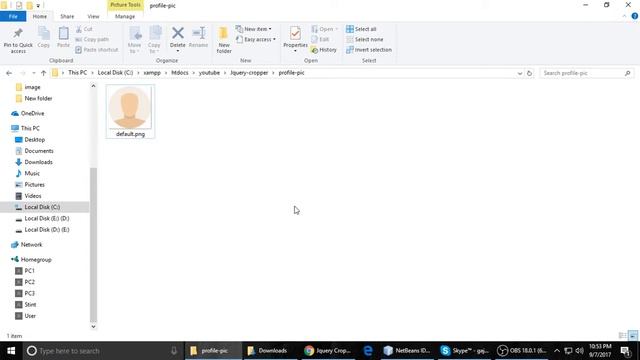Click the Cut command

84,29
